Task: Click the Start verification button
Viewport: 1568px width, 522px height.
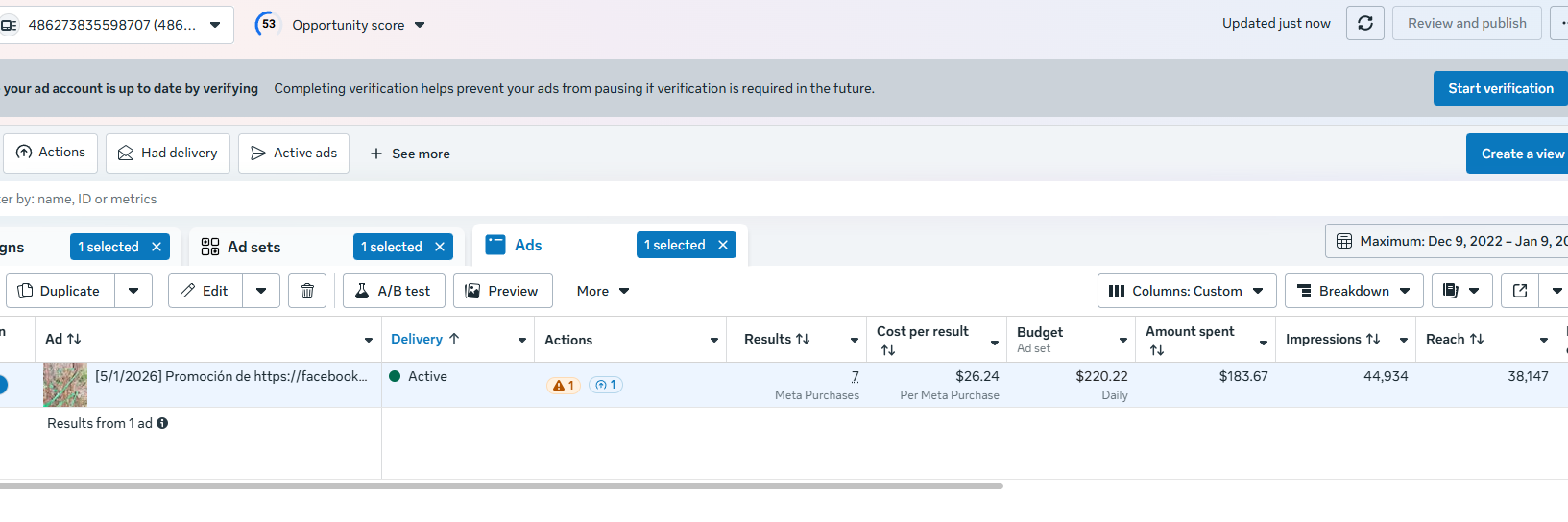Action: [x=1500, y=88]
